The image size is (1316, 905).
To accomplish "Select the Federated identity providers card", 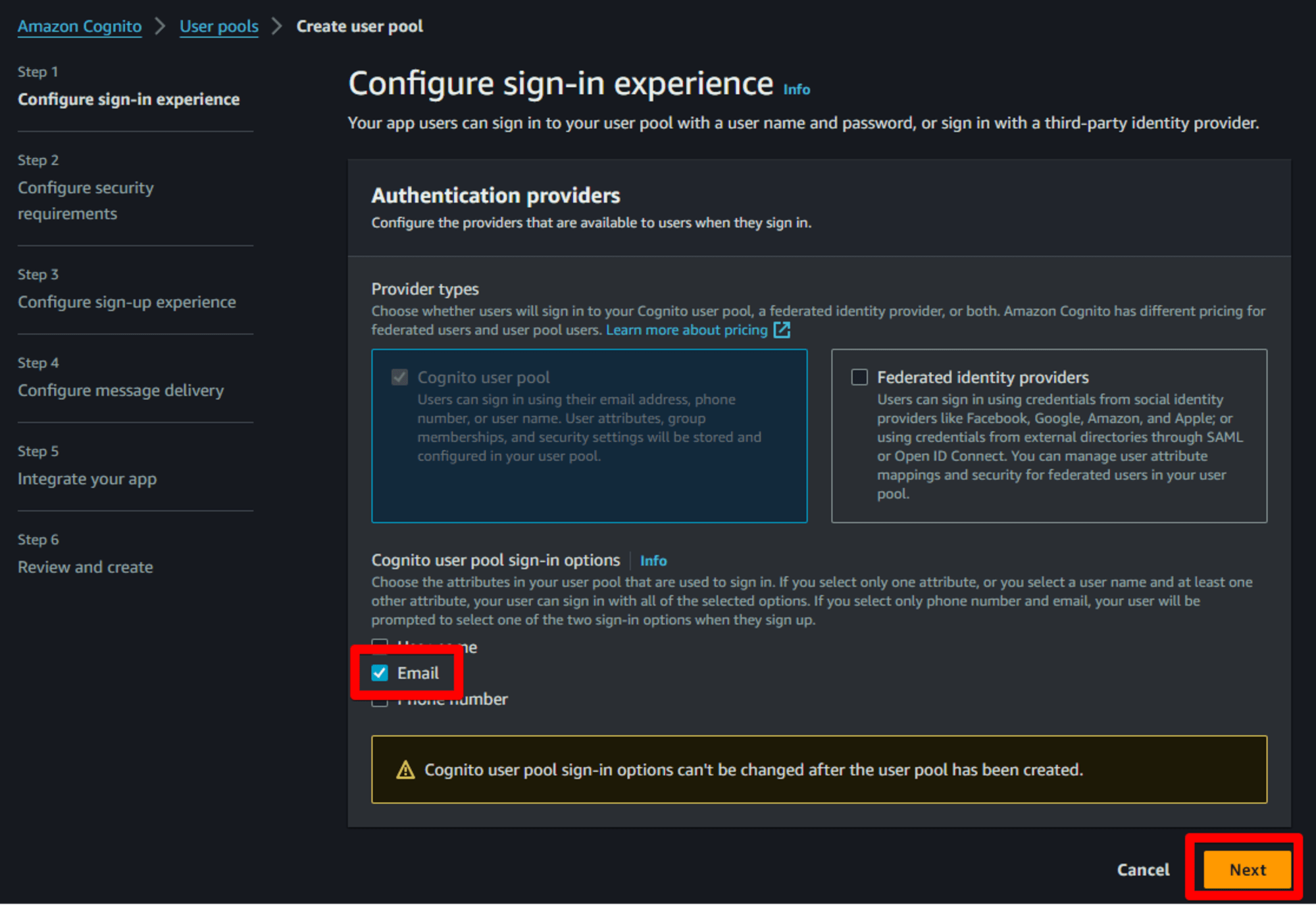I will (x=1049, y=435).
